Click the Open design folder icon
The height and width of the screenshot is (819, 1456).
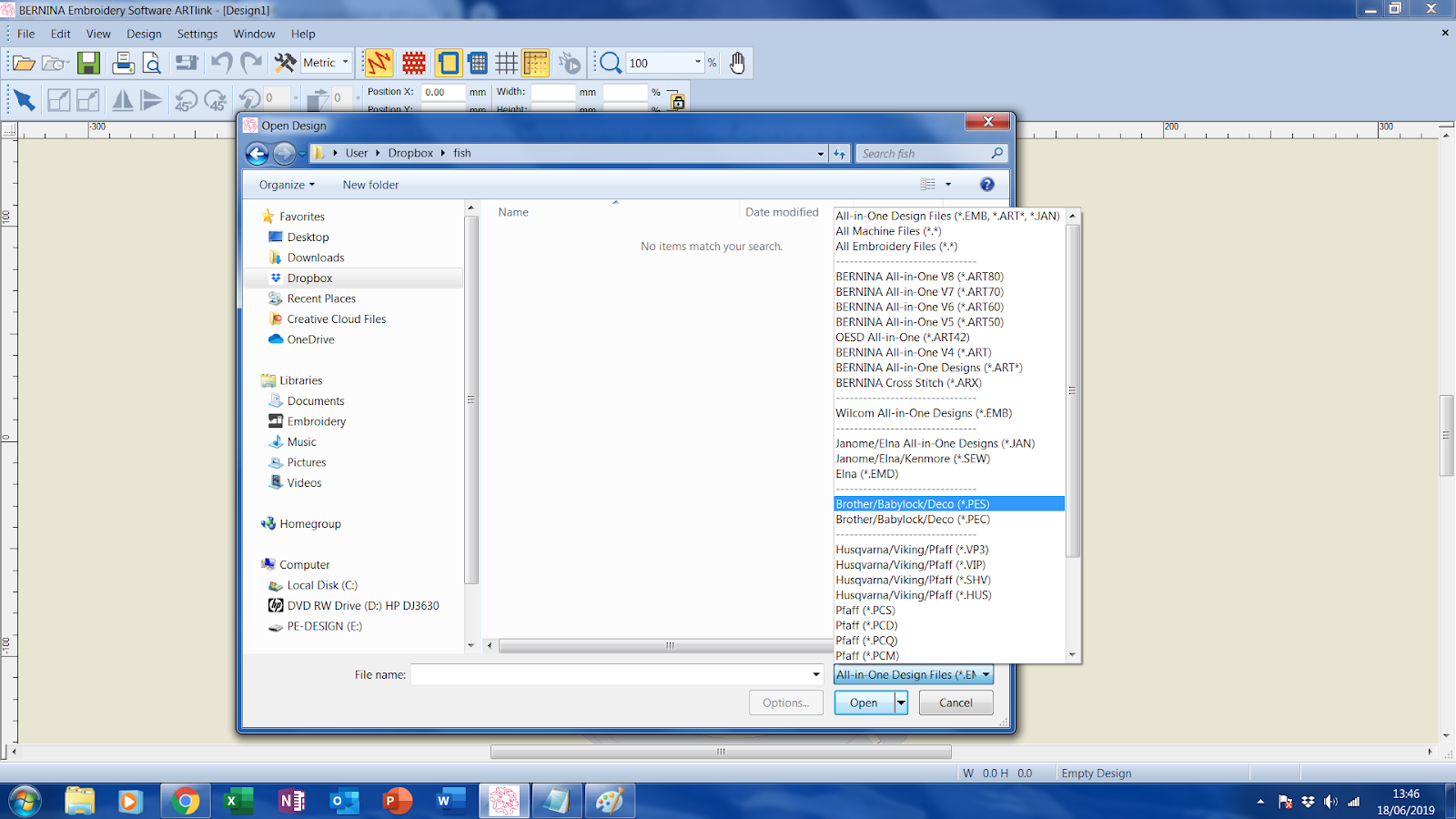coord(24,63)
